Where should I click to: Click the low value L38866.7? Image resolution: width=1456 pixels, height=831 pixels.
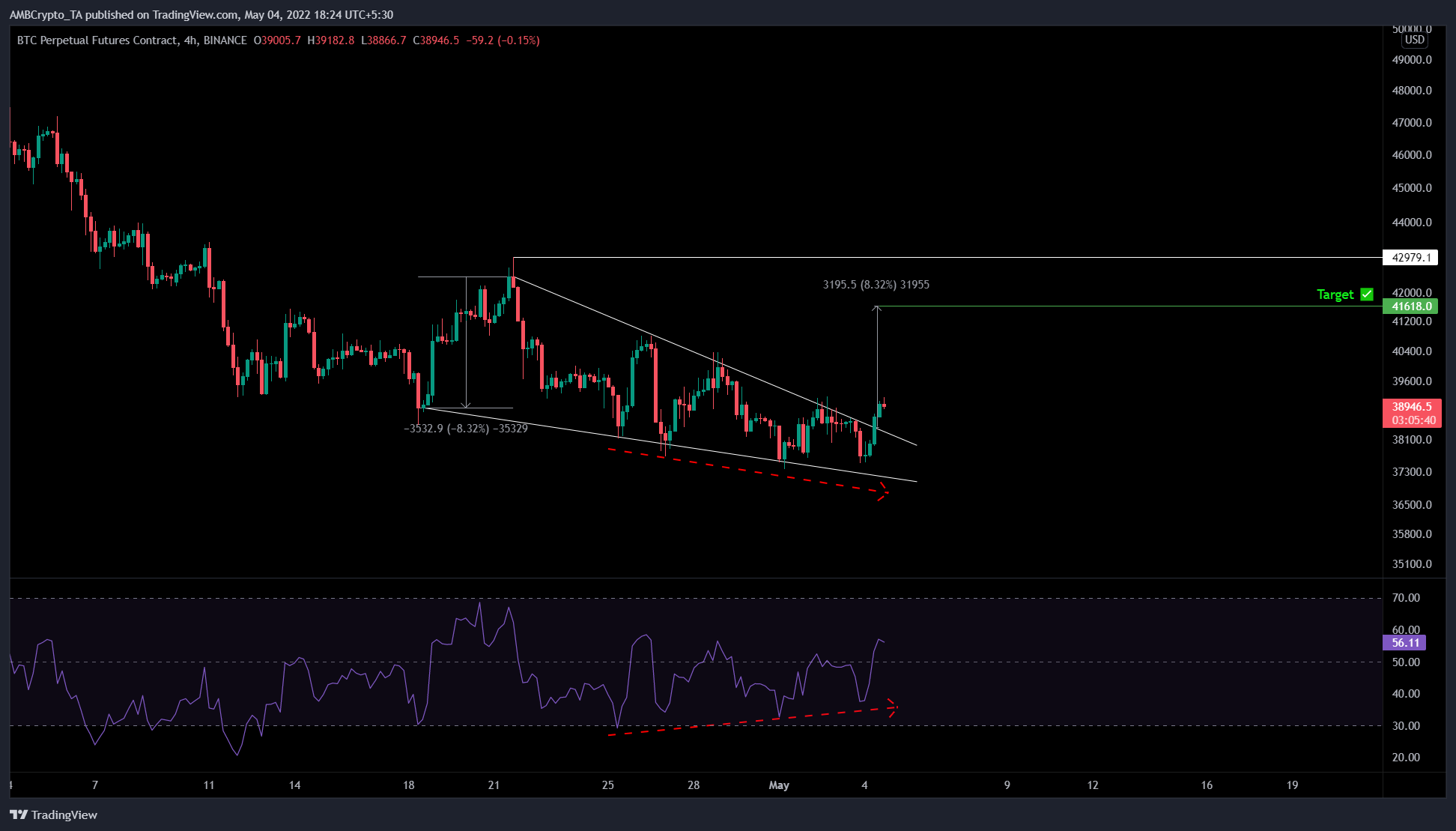(x=383, y=40)
